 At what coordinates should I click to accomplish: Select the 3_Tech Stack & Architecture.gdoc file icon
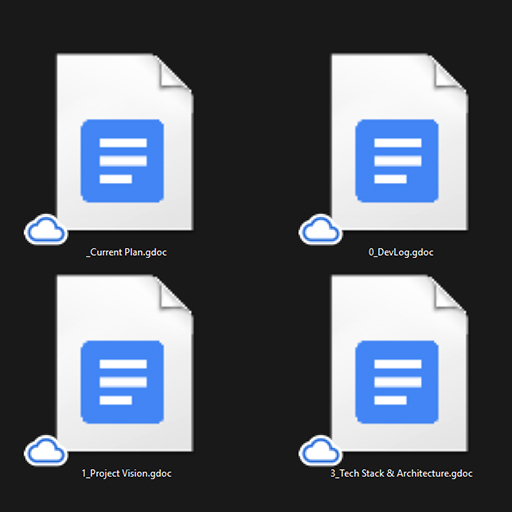tap(400, 363)
